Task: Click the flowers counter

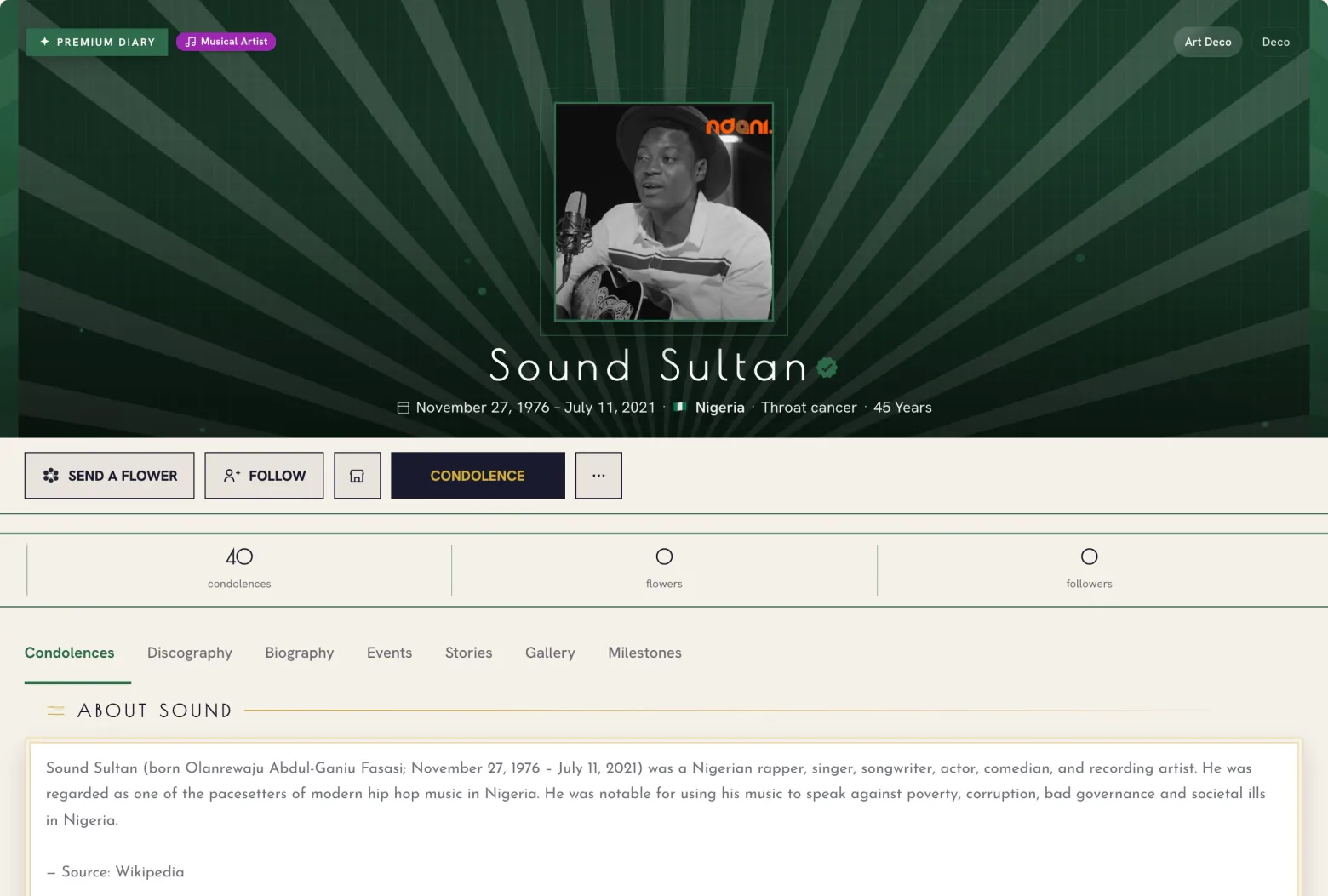Action: 664,569
